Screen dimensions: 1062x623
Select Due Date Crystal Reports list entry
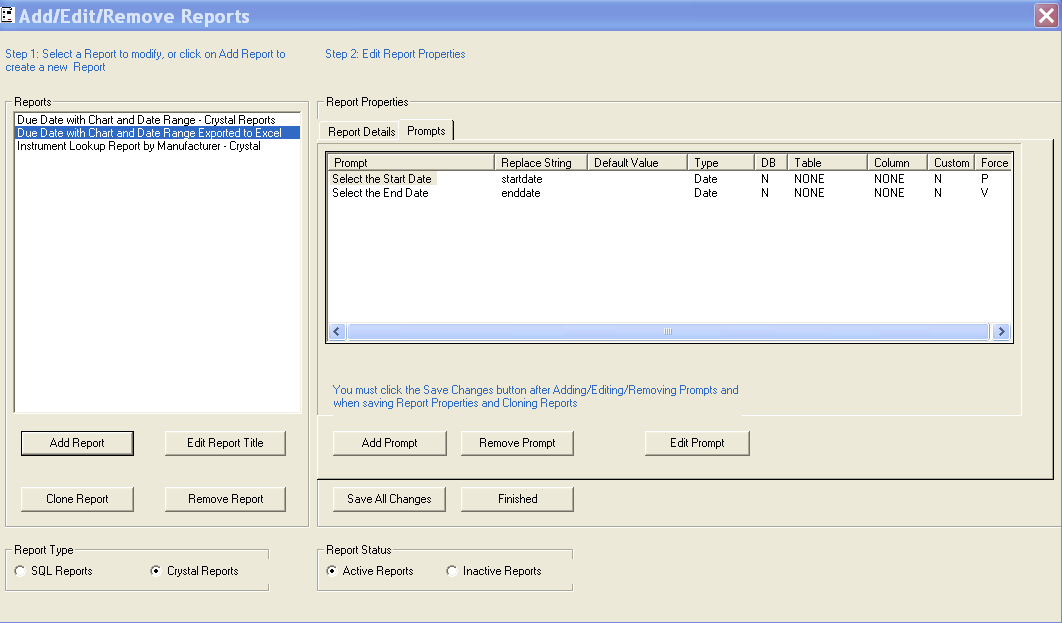pyautogui.click(x=145, y=120)
